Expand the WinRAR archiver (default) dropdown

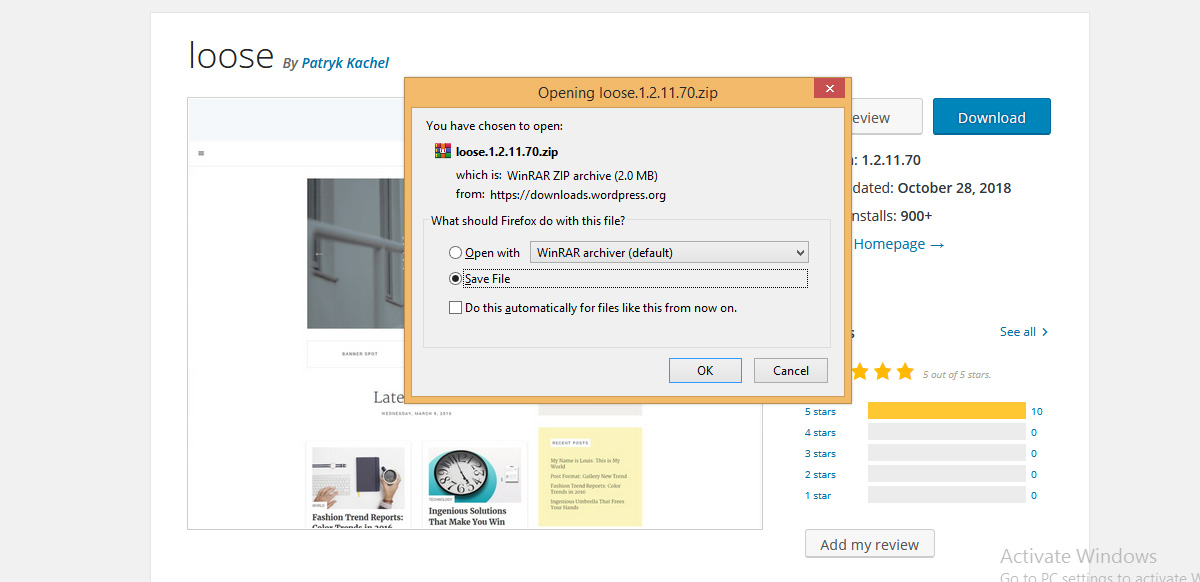pyautogui.click(x=669, y=252)
